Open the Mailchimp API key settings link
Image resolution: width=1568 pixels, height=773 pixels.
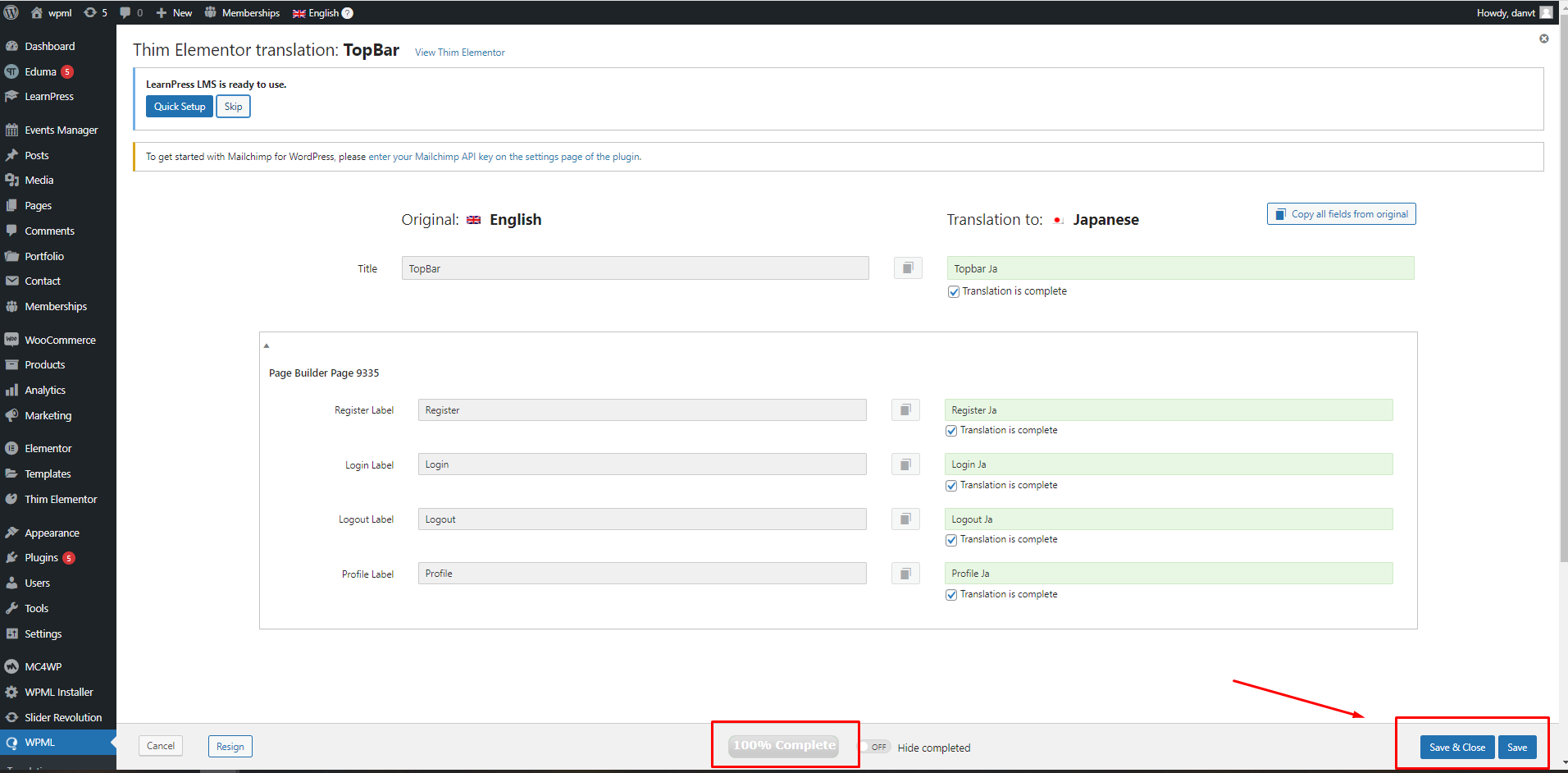[504, 157]
